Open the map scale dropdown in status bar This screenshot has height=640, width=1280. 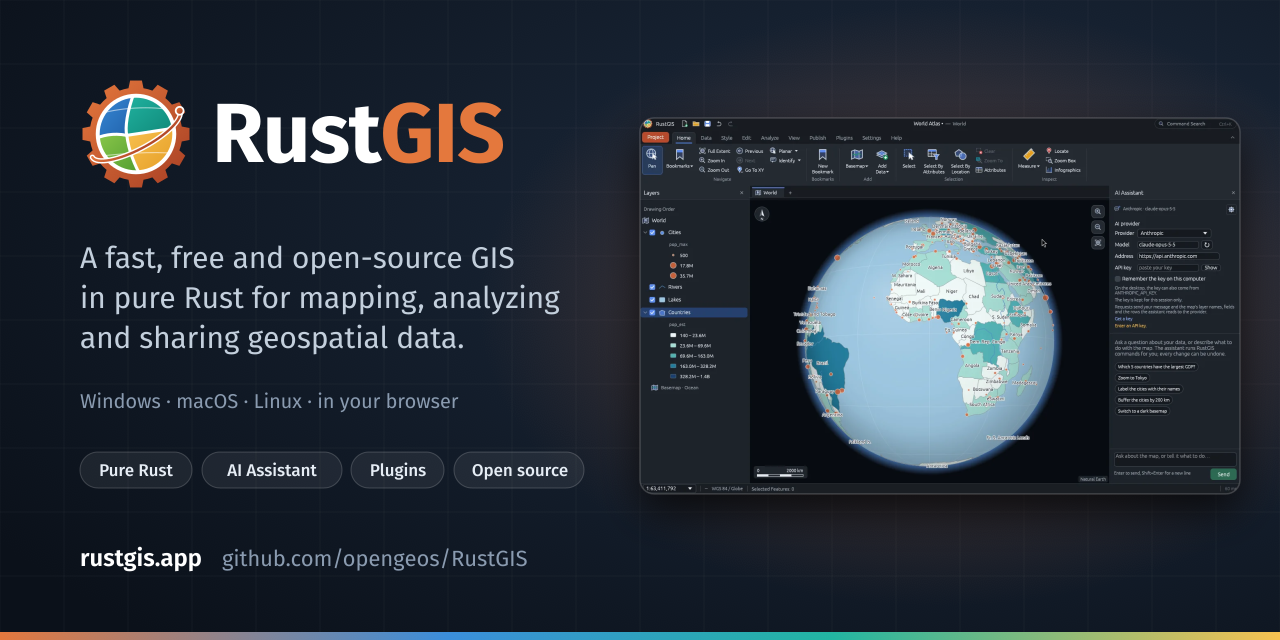(671, 489)
